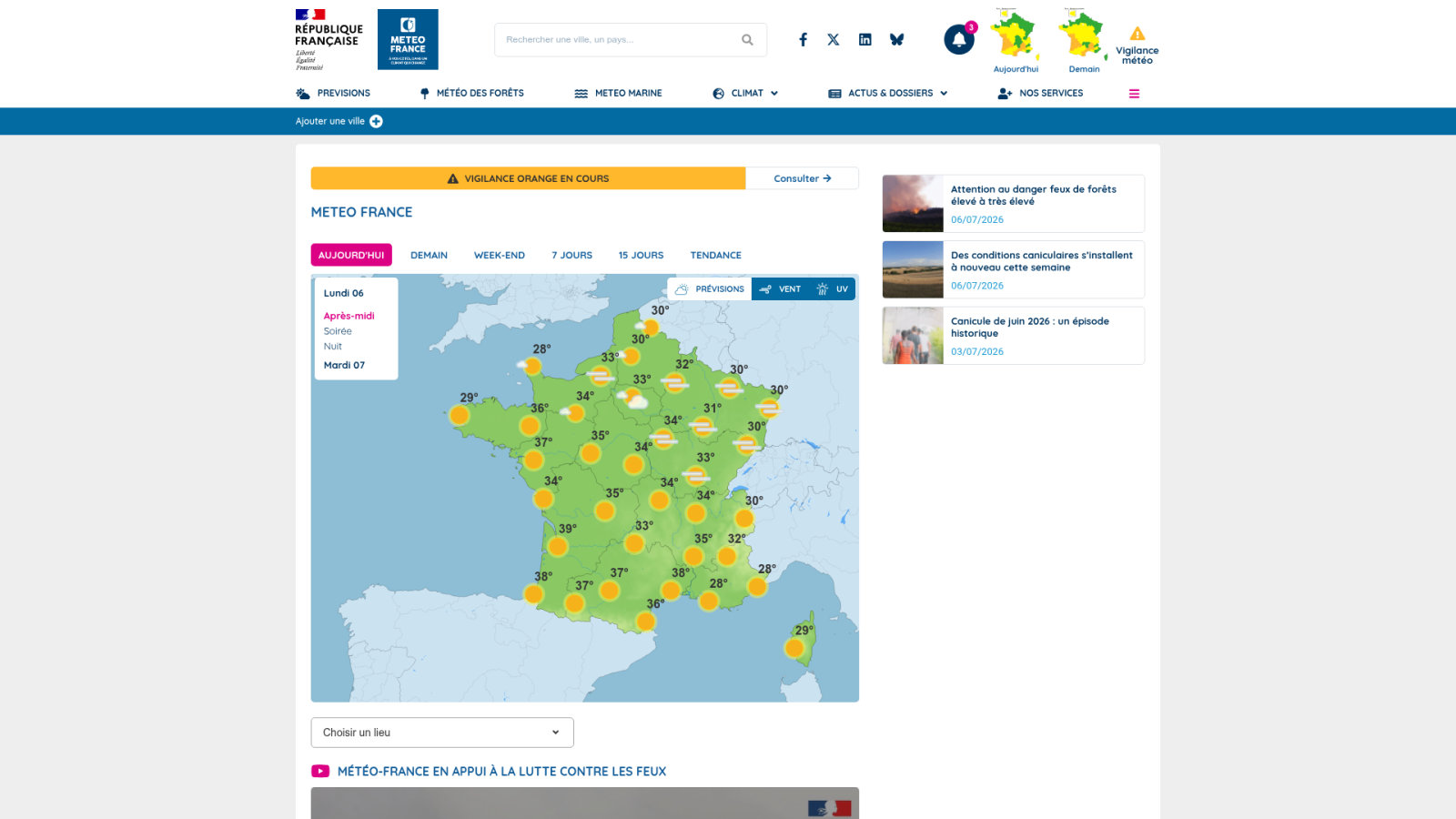The width and height of the screenshot is (1456, 819).
Task: Open Nos Services navigation item
Action: coord(1040,94)
